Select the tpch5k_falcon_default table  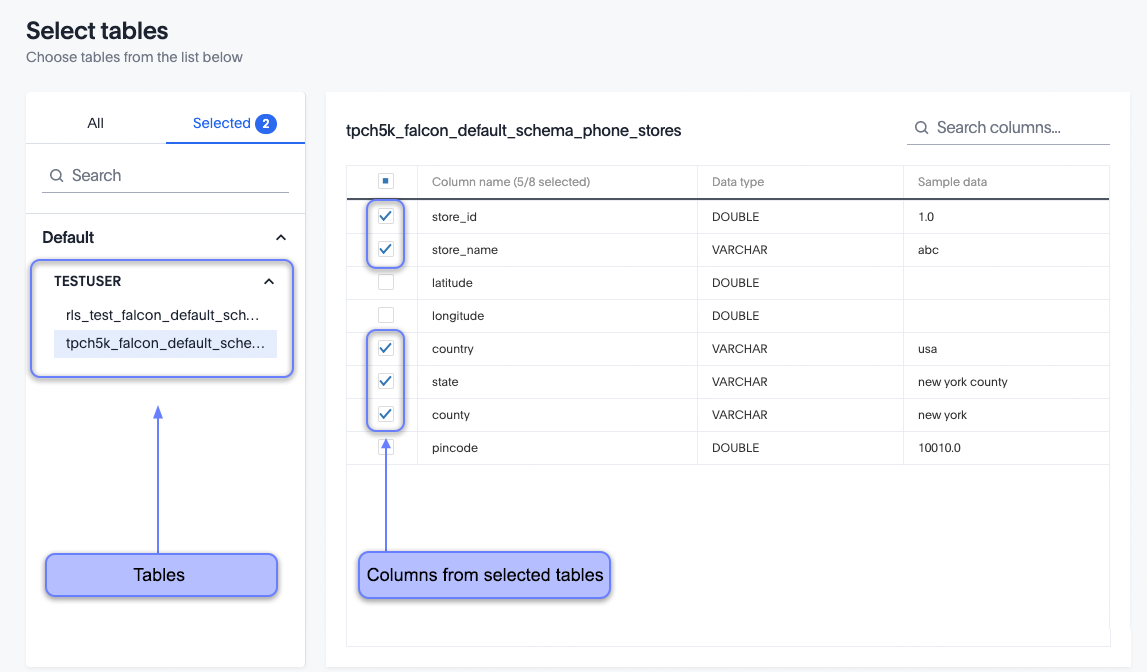(x=164, y=344)
